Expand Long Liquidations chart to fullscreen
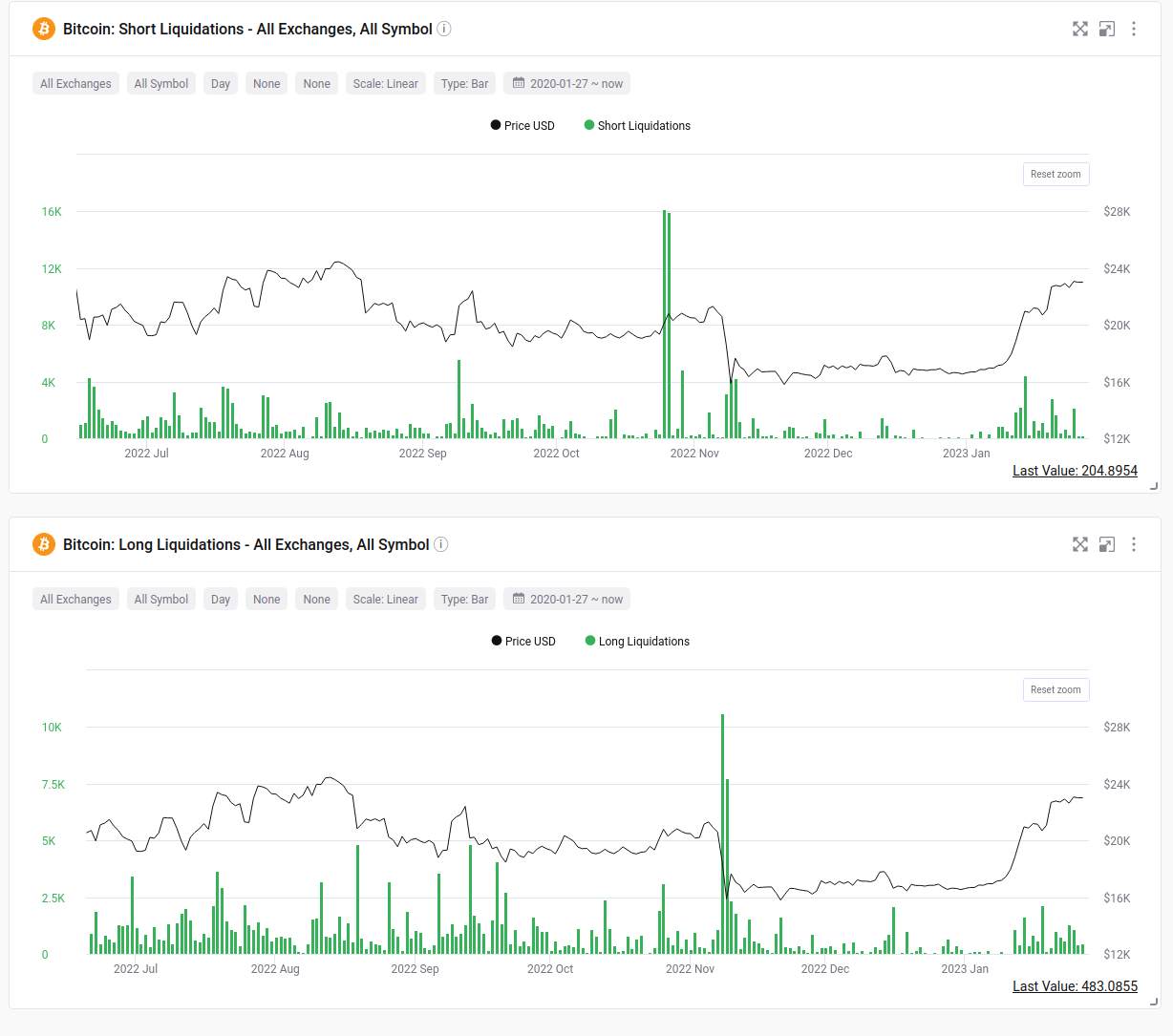Screen dimensions: 1173x1036 click(x=1080, y=544)
